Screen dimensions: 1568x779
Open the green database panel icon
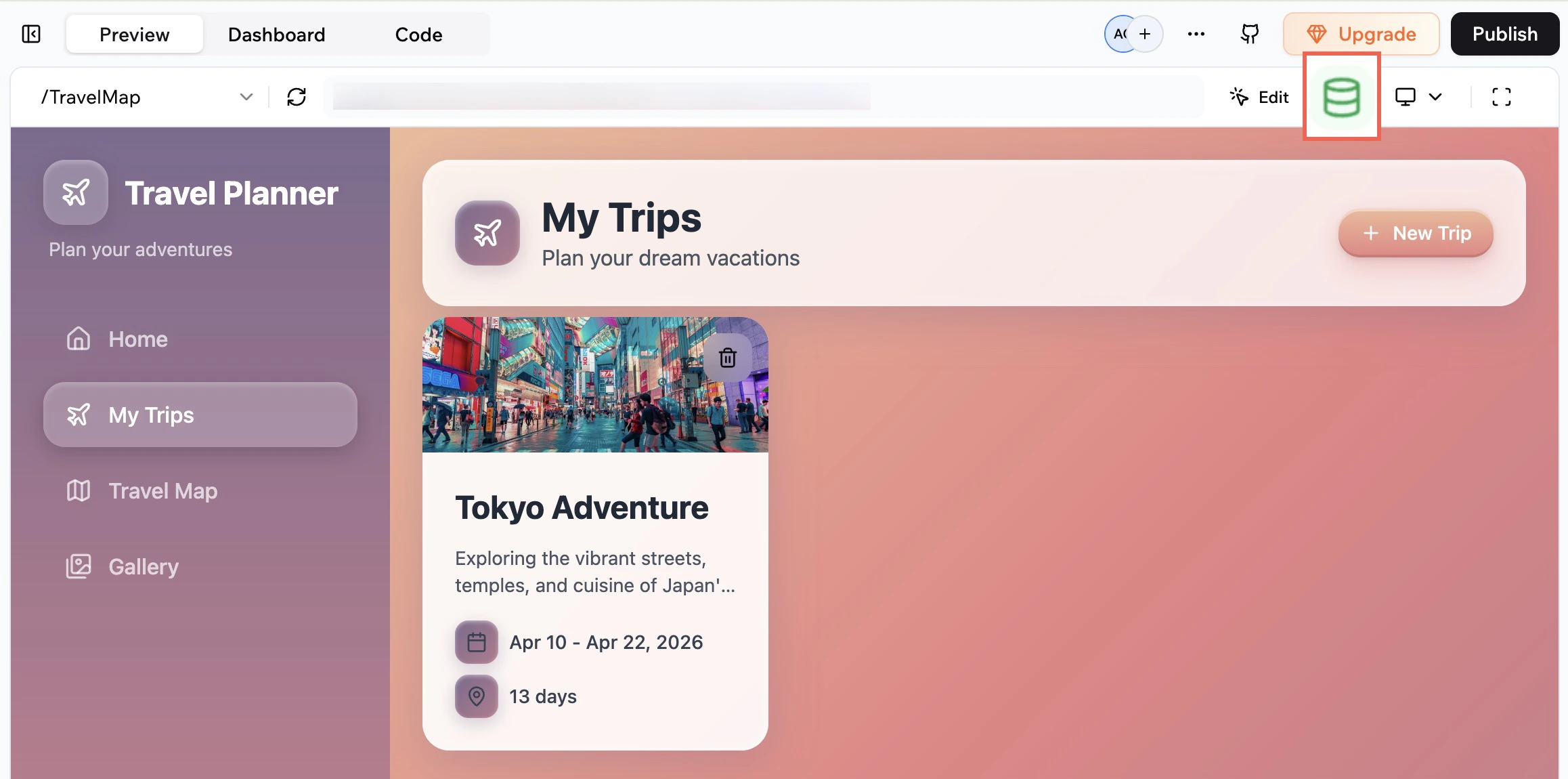click(x=1341, y=97)
